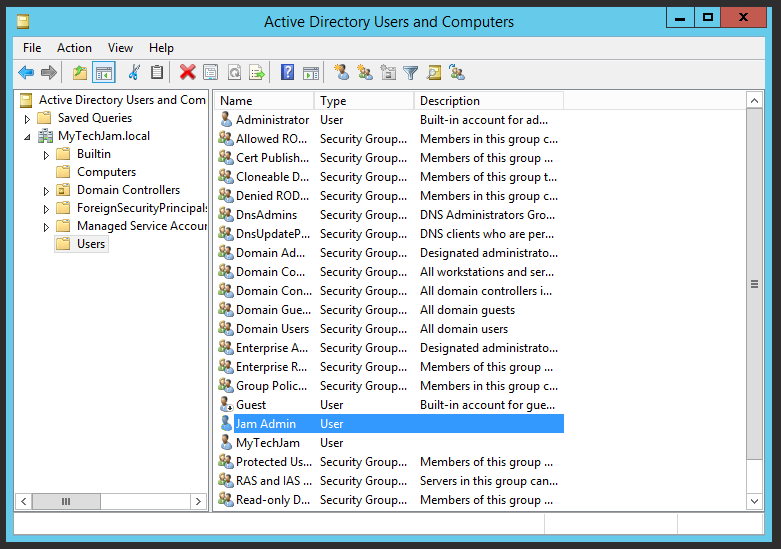This screenshot has width=781, height=549.
Task: Expand the Builtin container
Action: [x=46, y=155]
